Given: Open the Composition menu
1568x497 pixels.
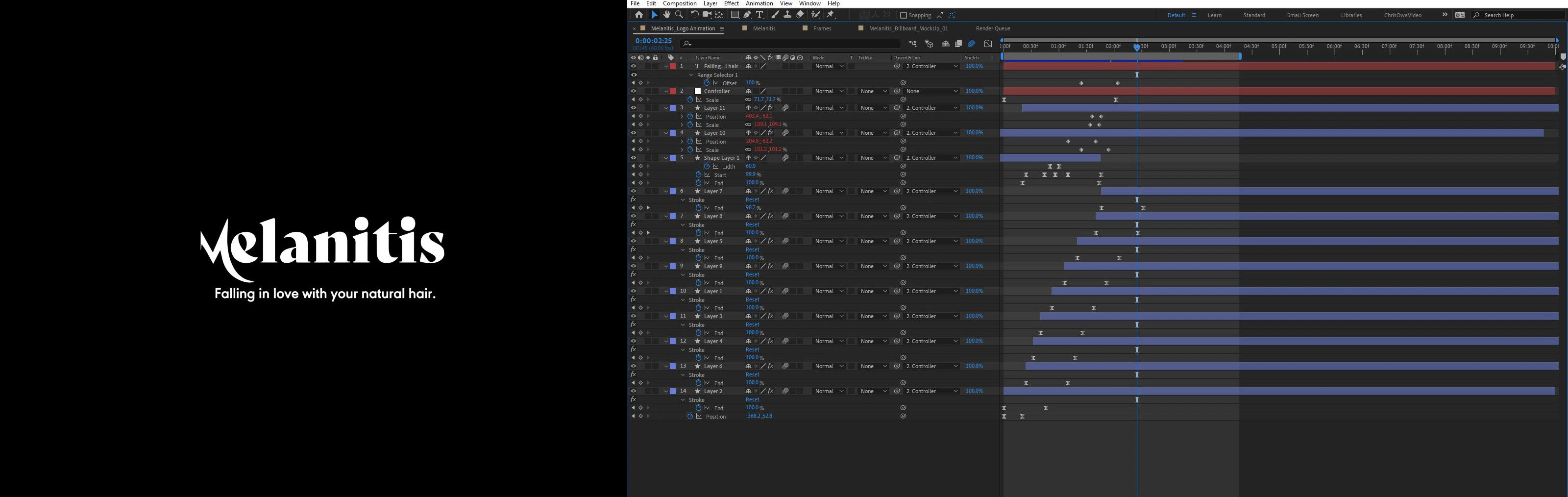Looking at the screenshot, I should (679, 3).
